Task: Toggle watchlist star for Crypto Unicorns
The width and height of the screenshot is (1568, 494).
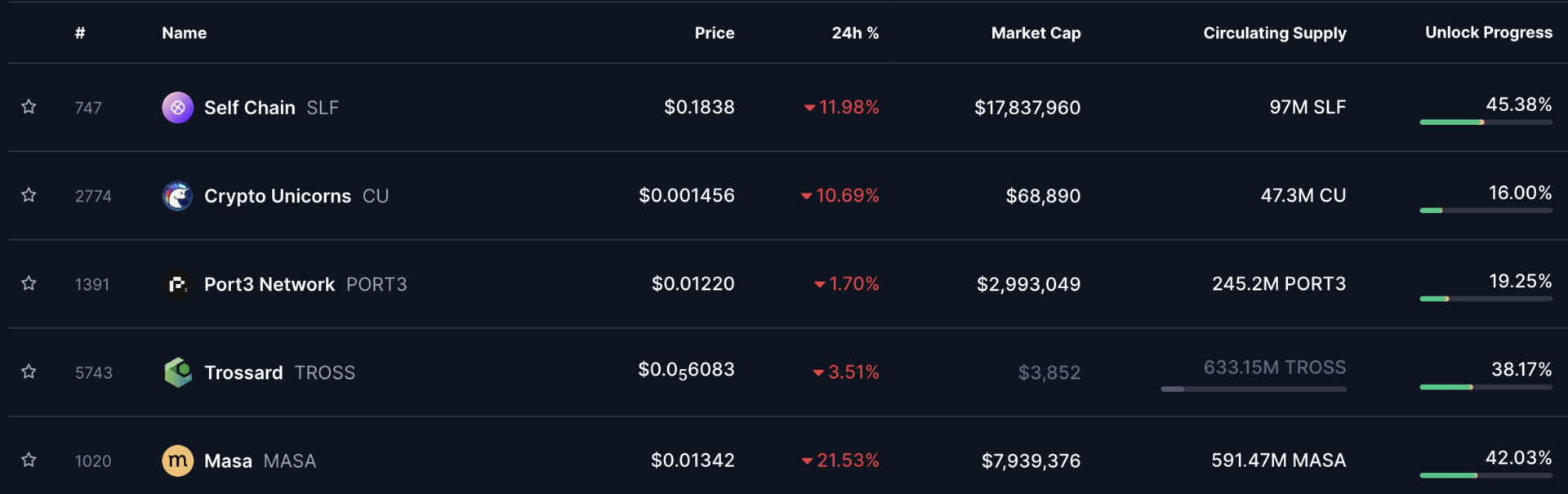Action: click(29, 195)
